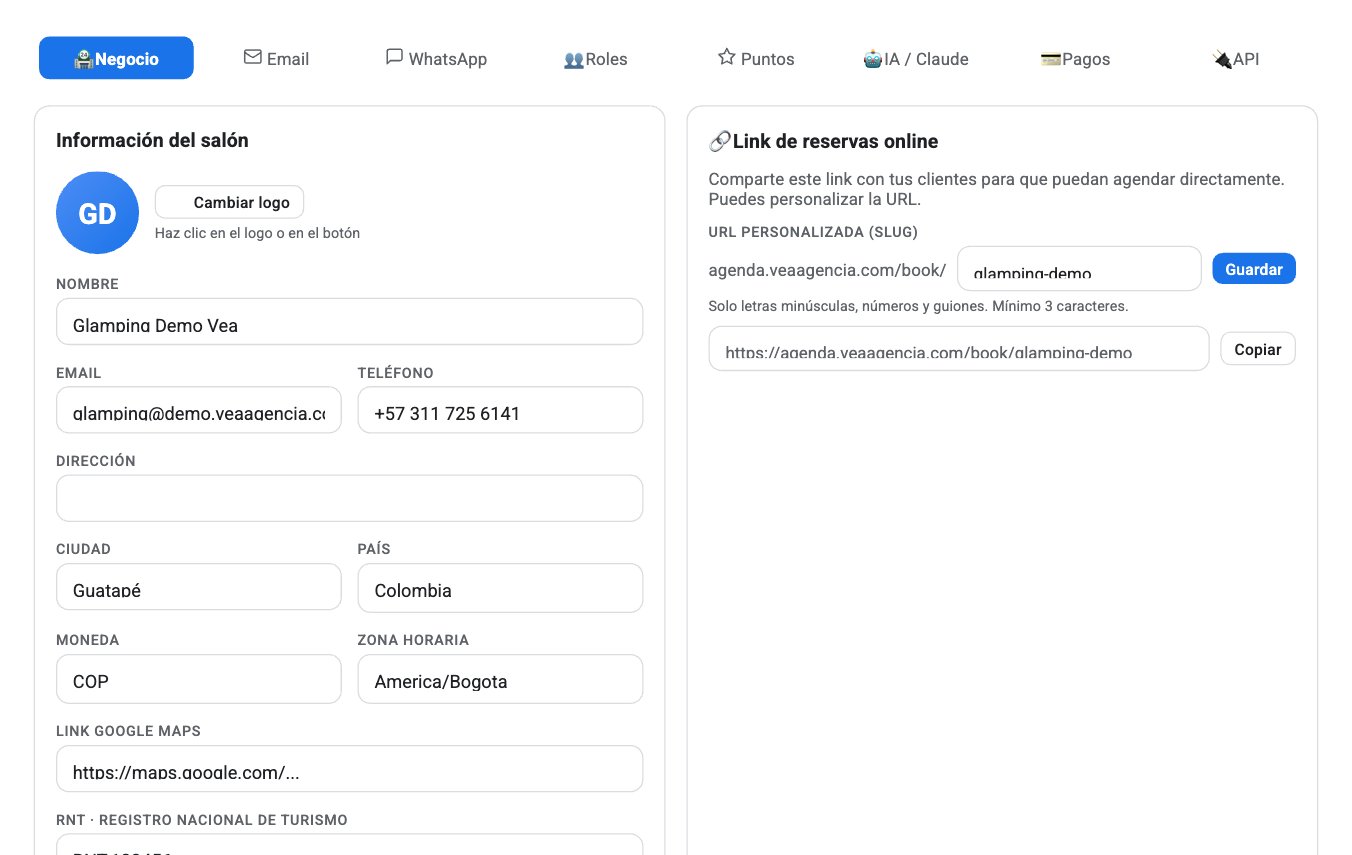This screenshot has width=1352, height=855.
Task: Copy the booking link with Copiar
Action: 1258,349
